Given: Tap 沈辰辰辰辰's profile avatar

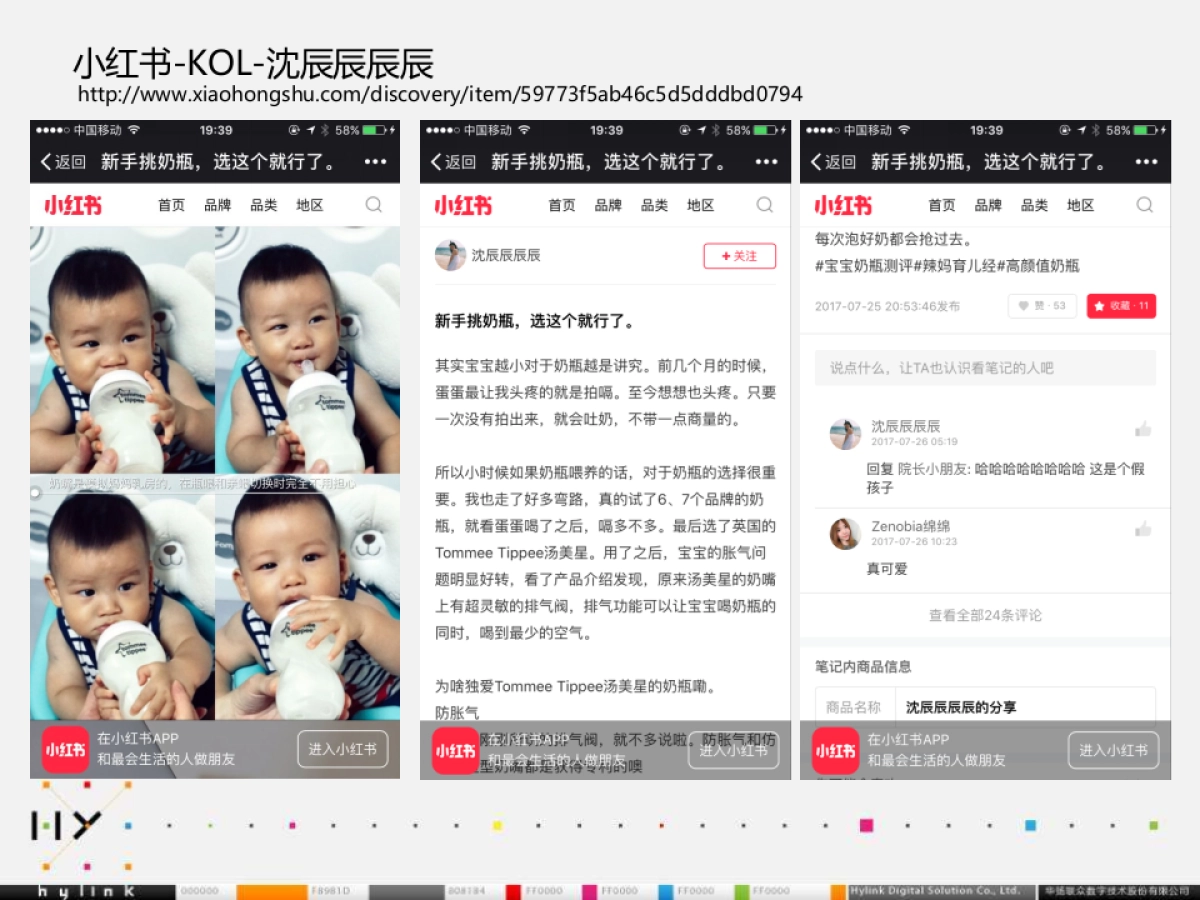Looking at the screenshot, I should (451, 255).
